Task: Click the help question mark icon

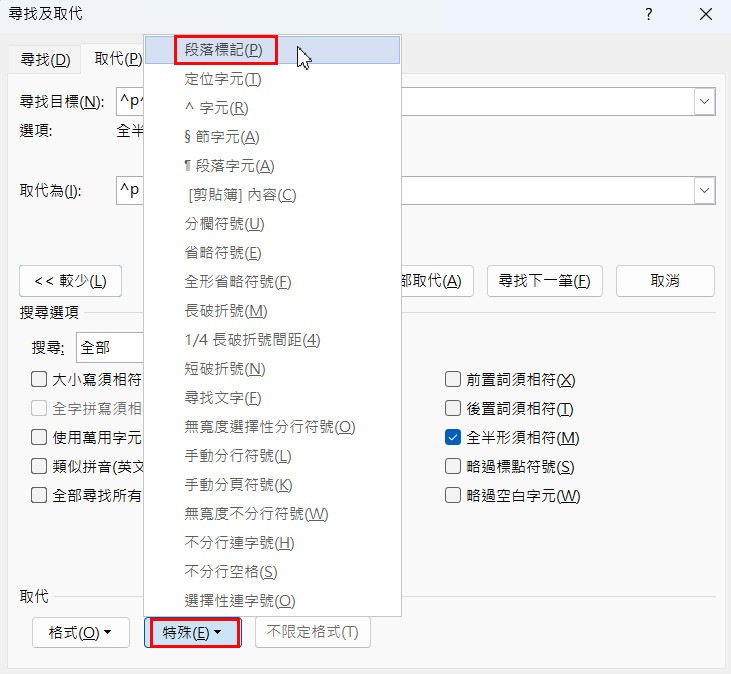Action: [649, 14]
